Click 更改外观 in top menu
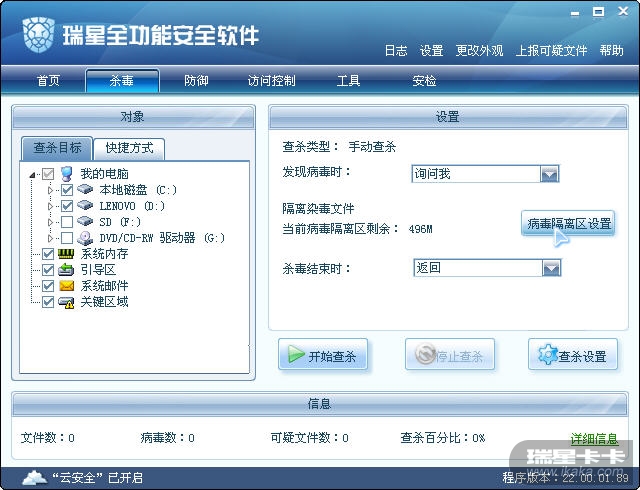Screen dimensions: 640x490 [x=479, y=50]
